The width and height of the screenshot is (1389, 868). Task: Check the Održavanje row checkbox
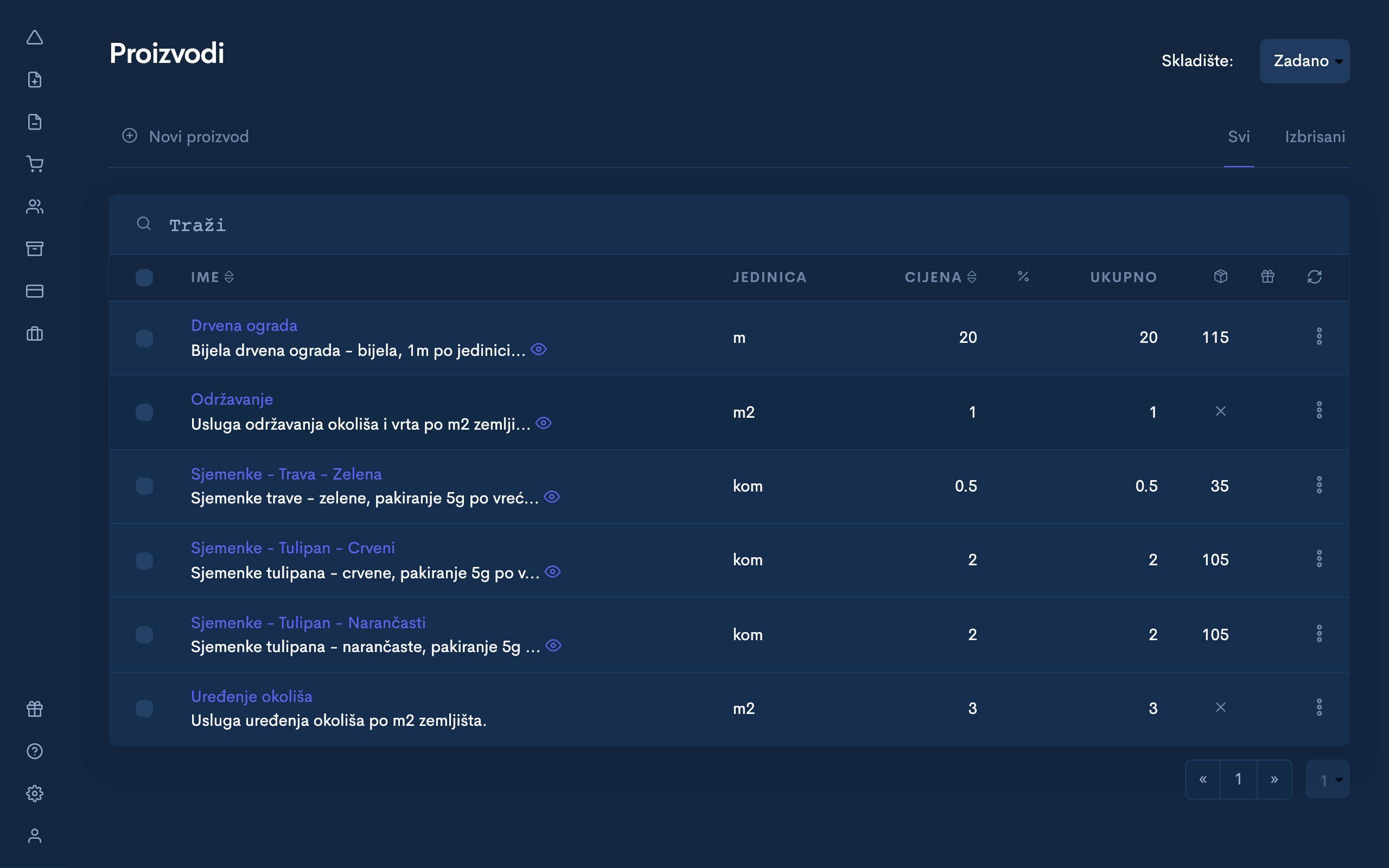(144, 412)
